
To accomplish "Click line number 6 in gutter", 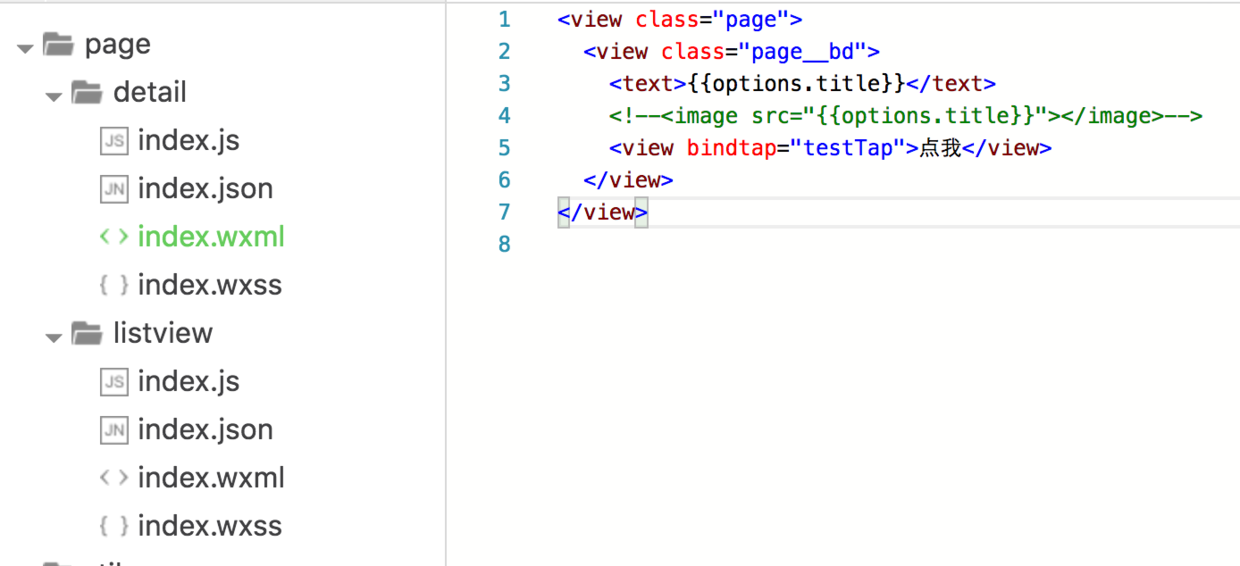I will coord(504,179).
